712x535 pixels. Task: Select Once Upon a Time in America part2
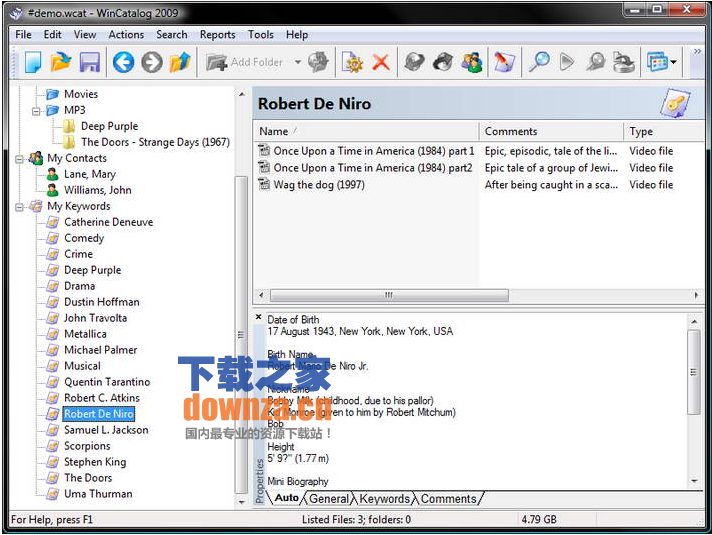click(373, 168)
